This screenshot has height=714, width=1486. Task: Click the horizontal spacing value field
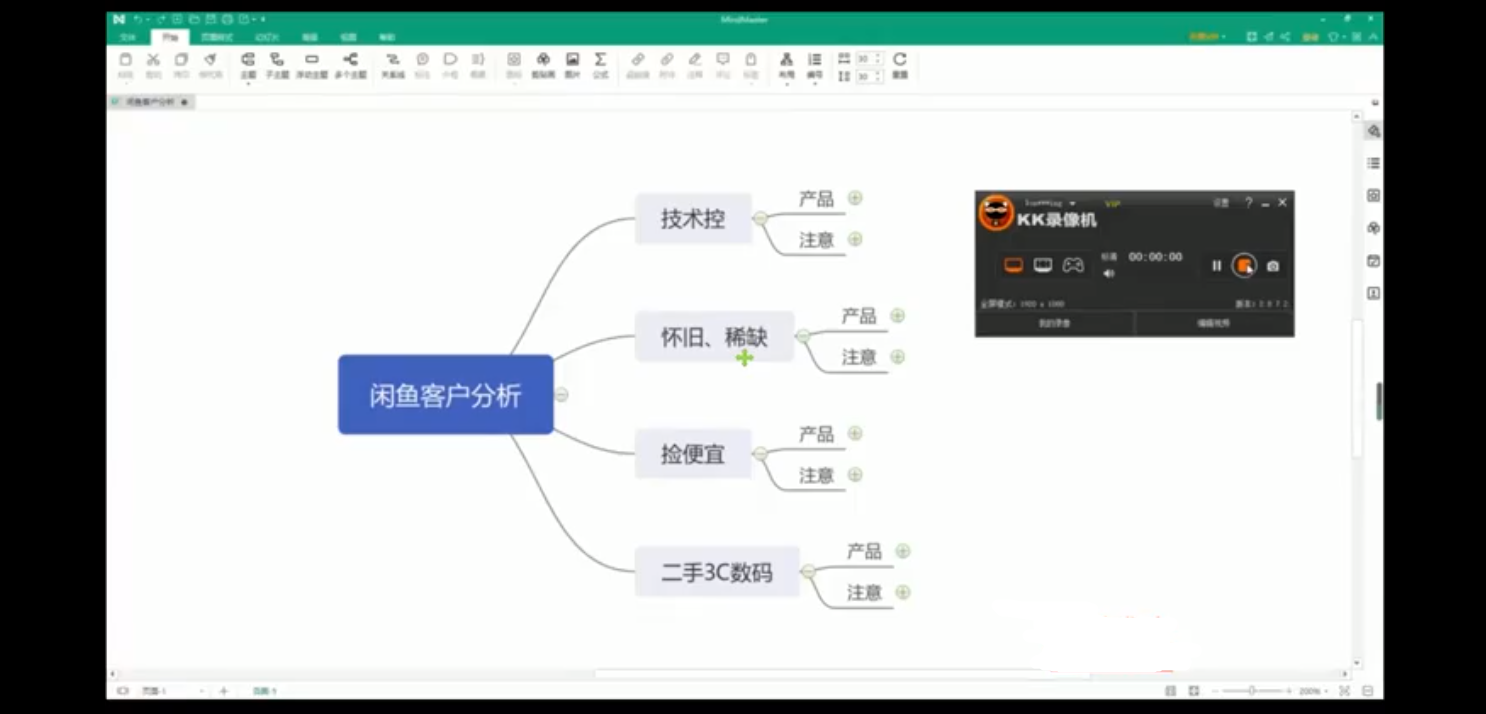click(x=865, y=59)
